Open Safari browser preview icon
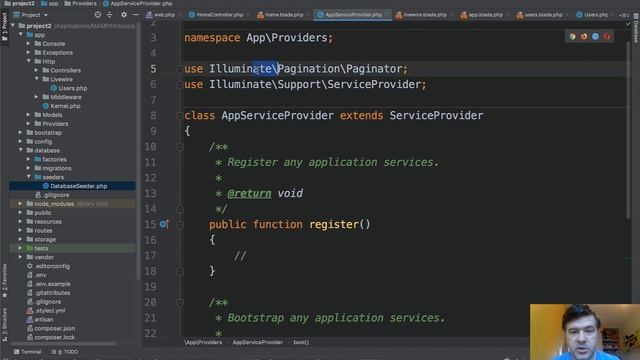 pyautogui.click(x=596, y=37)
